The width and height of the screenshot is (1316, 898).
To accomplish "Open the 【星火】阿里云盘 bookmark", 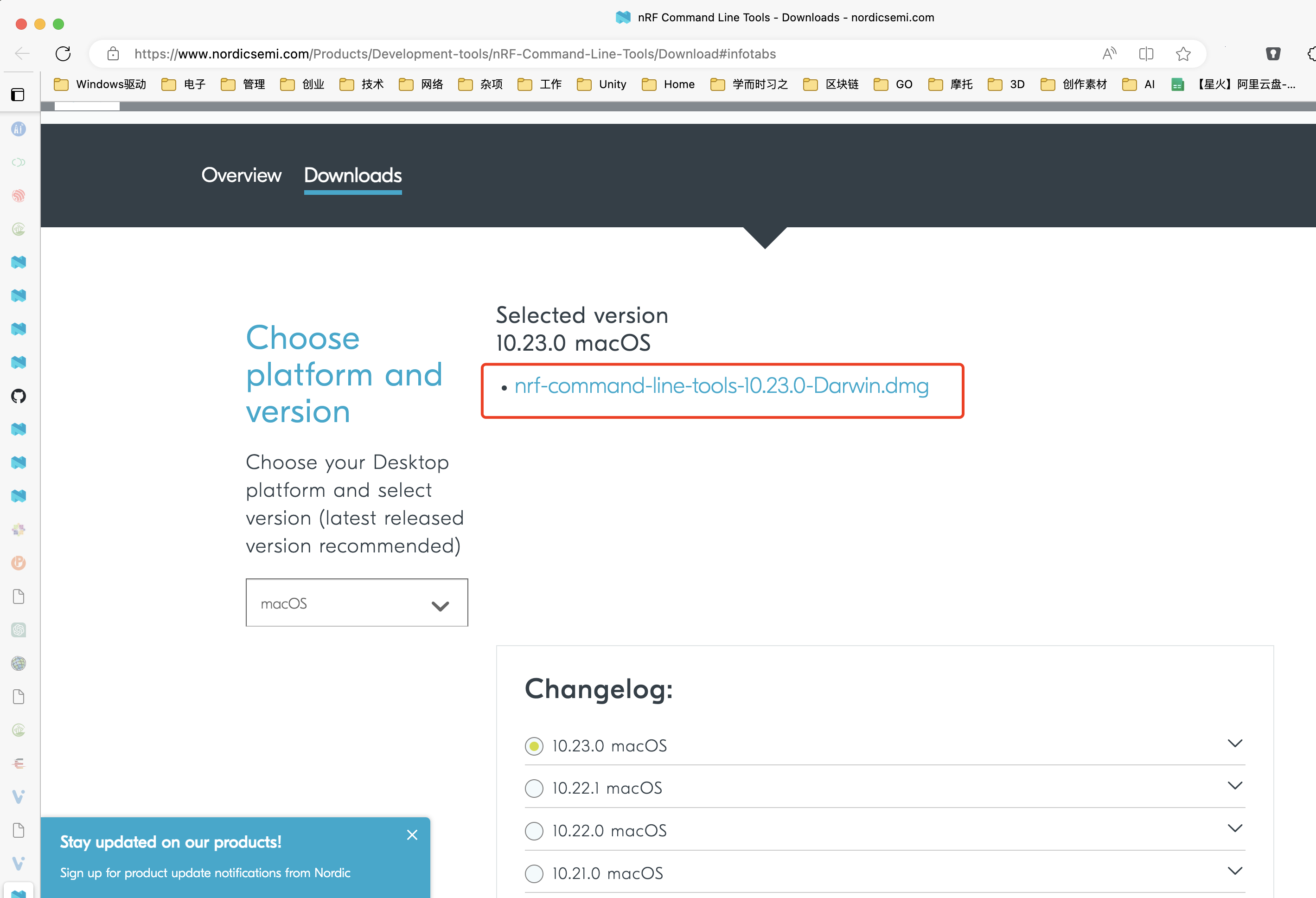I will pos(1233,84).
